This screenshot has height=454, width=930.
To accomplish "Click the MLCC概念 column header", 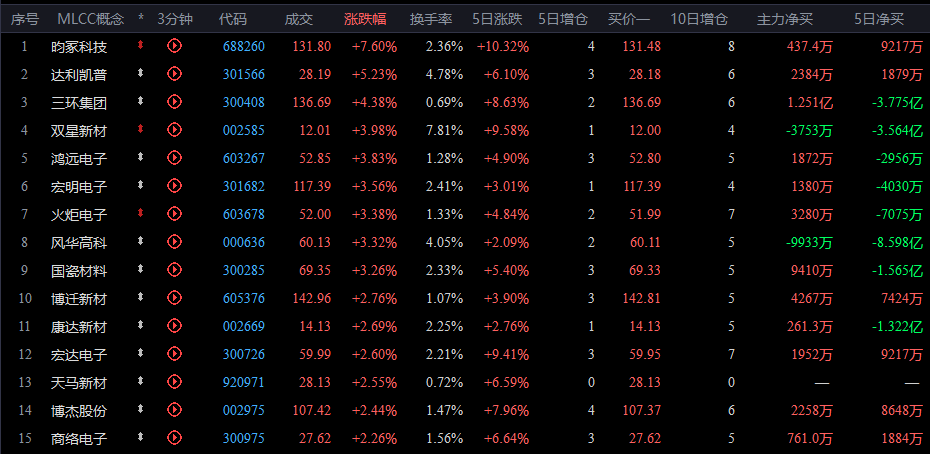I will tap(91, 19).
